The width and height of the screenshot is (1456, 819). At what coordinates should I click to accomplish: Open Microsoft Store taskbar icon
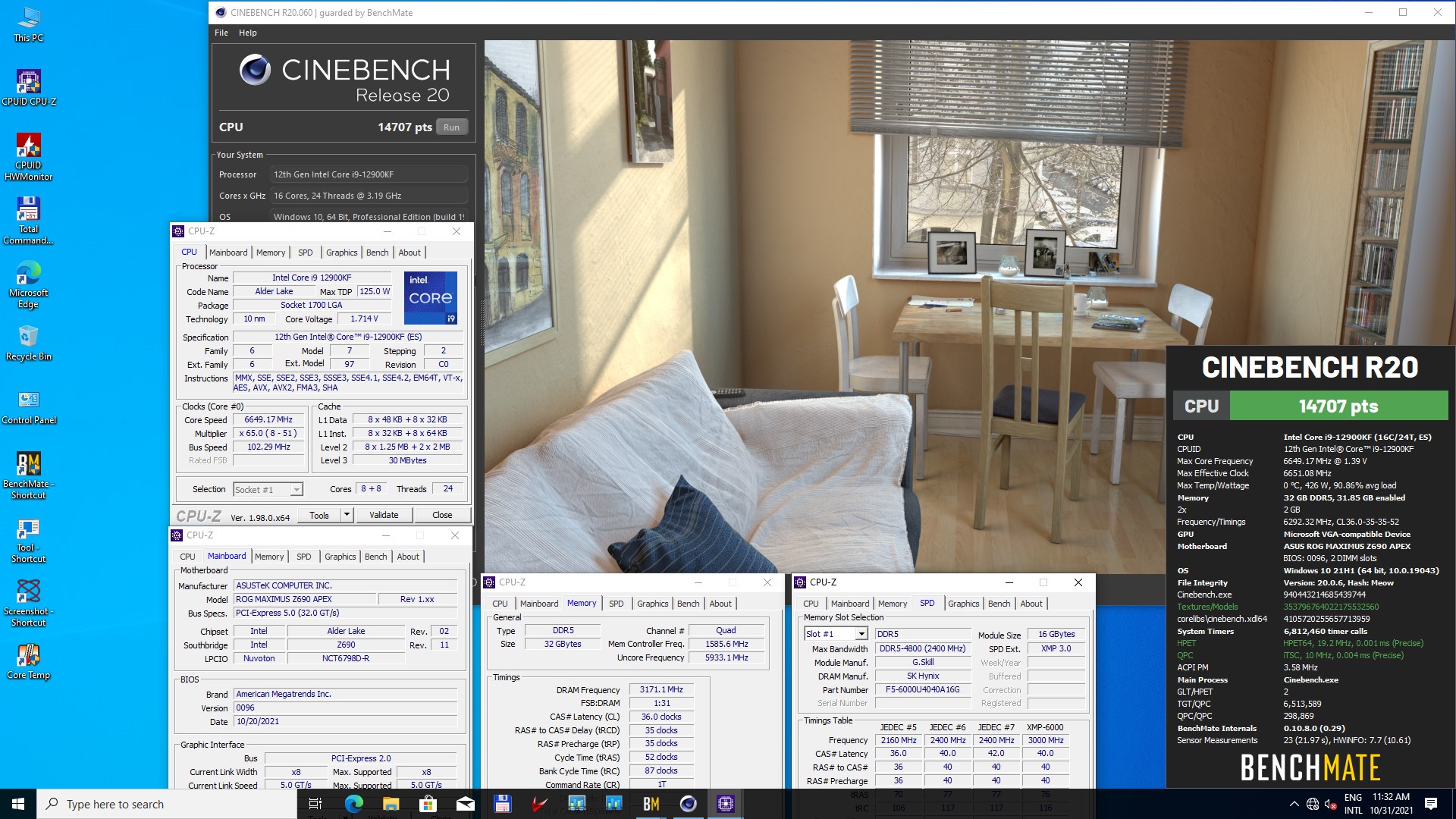(428, 804)
